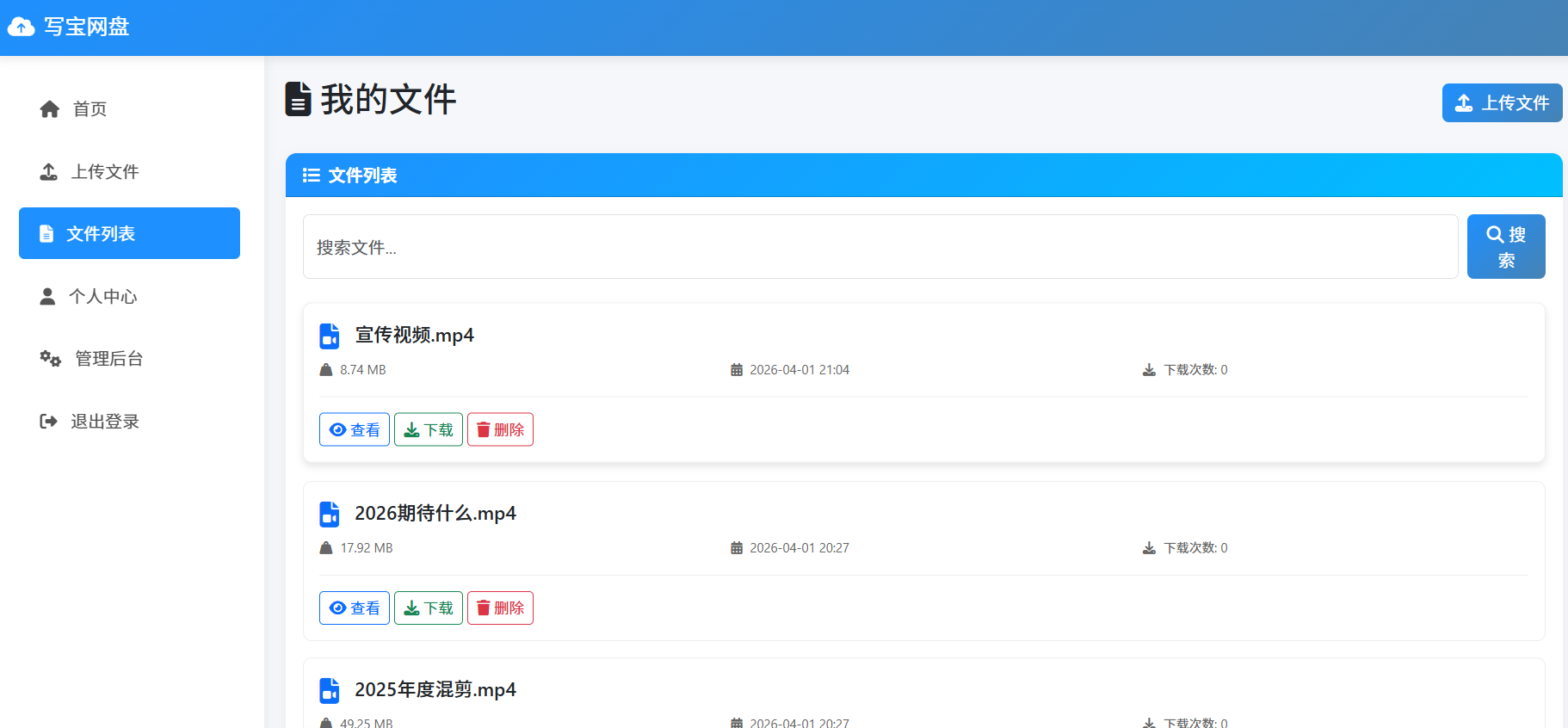Open the 写宝网盘 brand title
The width and height of the screenshot is (1568, 728).
pyautogui.click(x=86, y=27)
